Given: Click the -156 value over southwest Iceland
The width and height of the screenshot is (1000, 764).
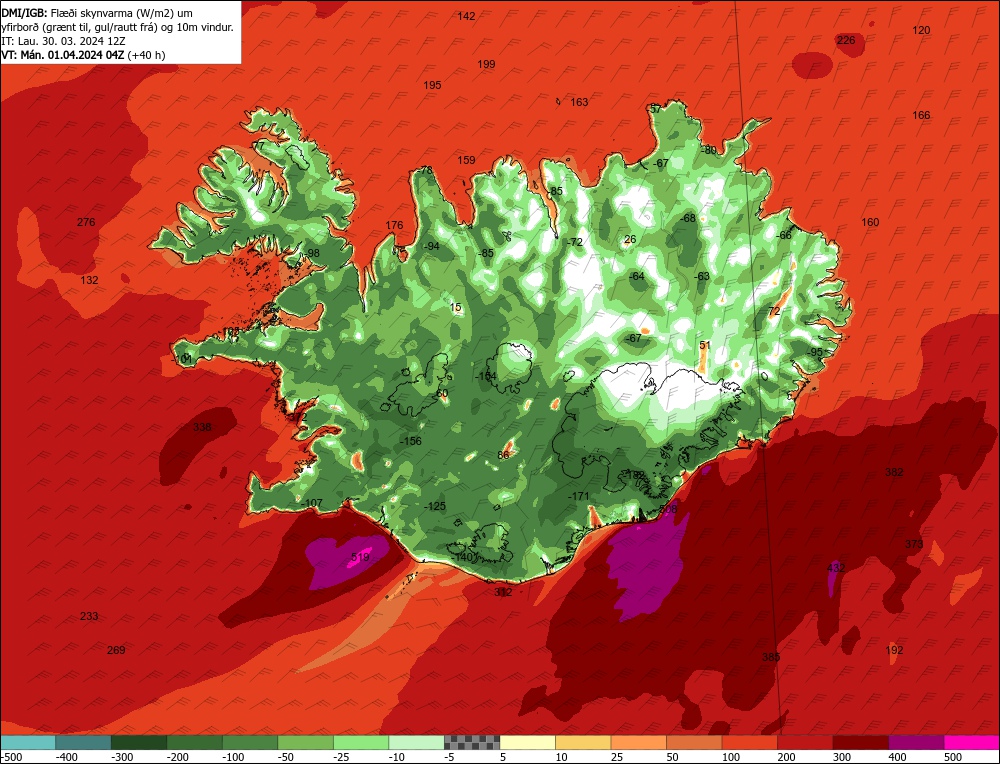Looking at the screenshot, I should click(411, 441).
